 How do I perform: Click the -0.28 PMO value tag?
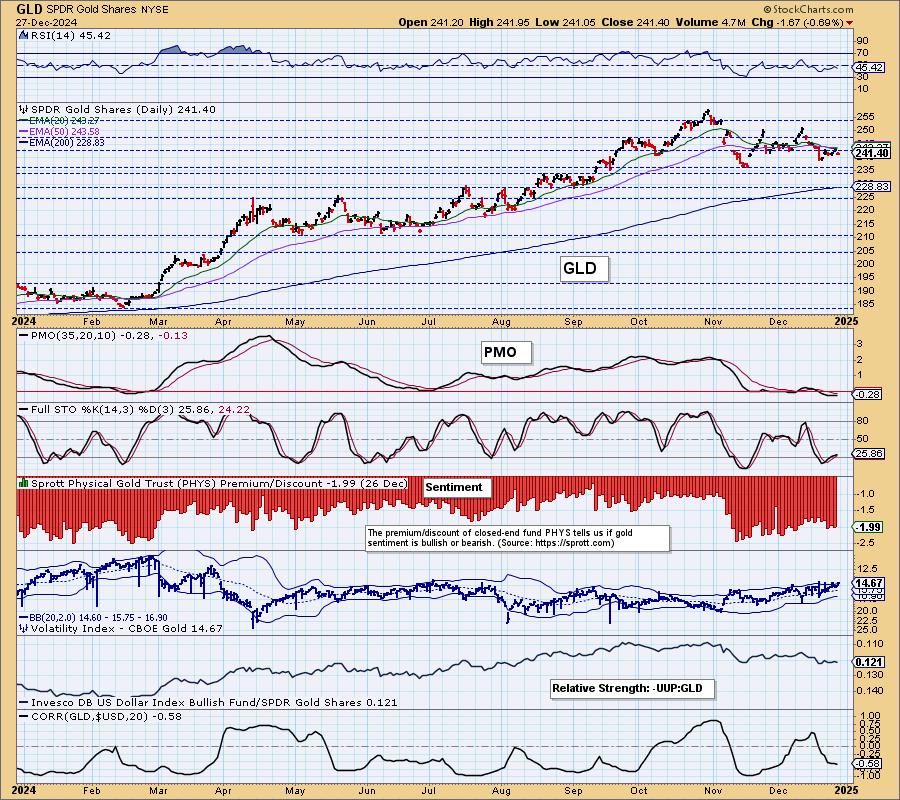868,394
